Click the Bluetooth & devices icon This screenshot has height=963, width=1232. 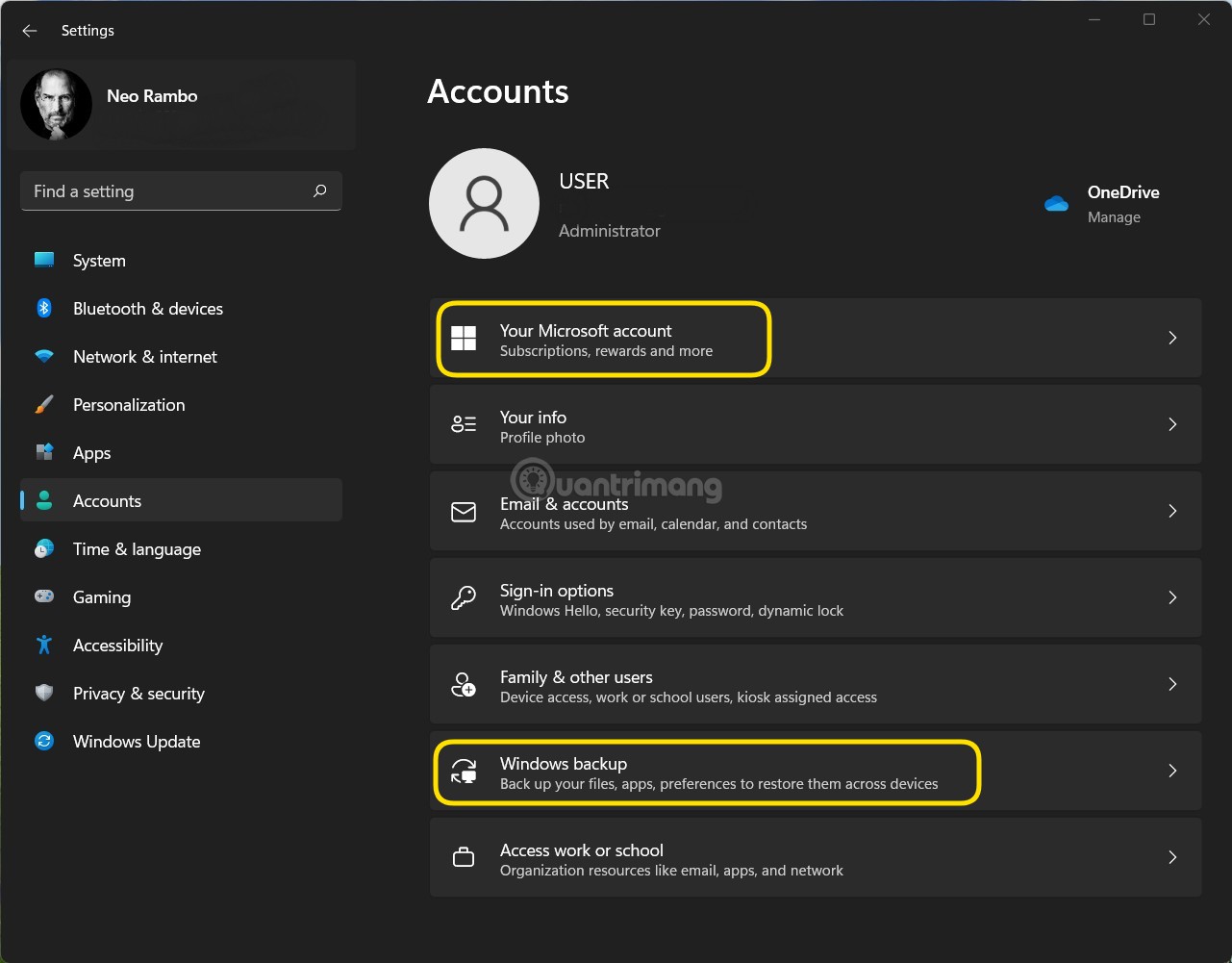pyautogui.click(x=44, y=308)
